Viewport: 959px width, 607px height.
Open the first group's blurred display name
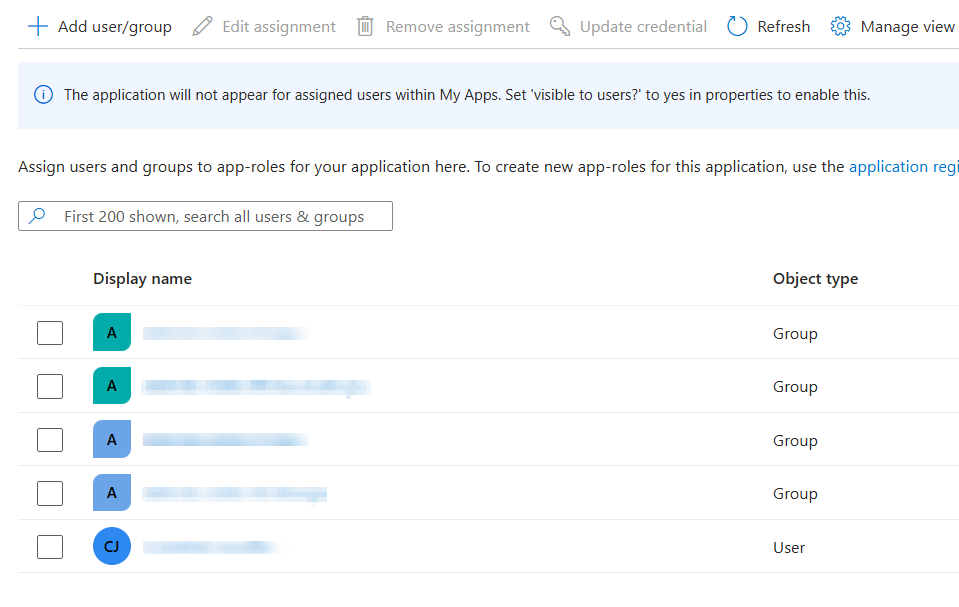pyautogui.click(x=226, y=333)
